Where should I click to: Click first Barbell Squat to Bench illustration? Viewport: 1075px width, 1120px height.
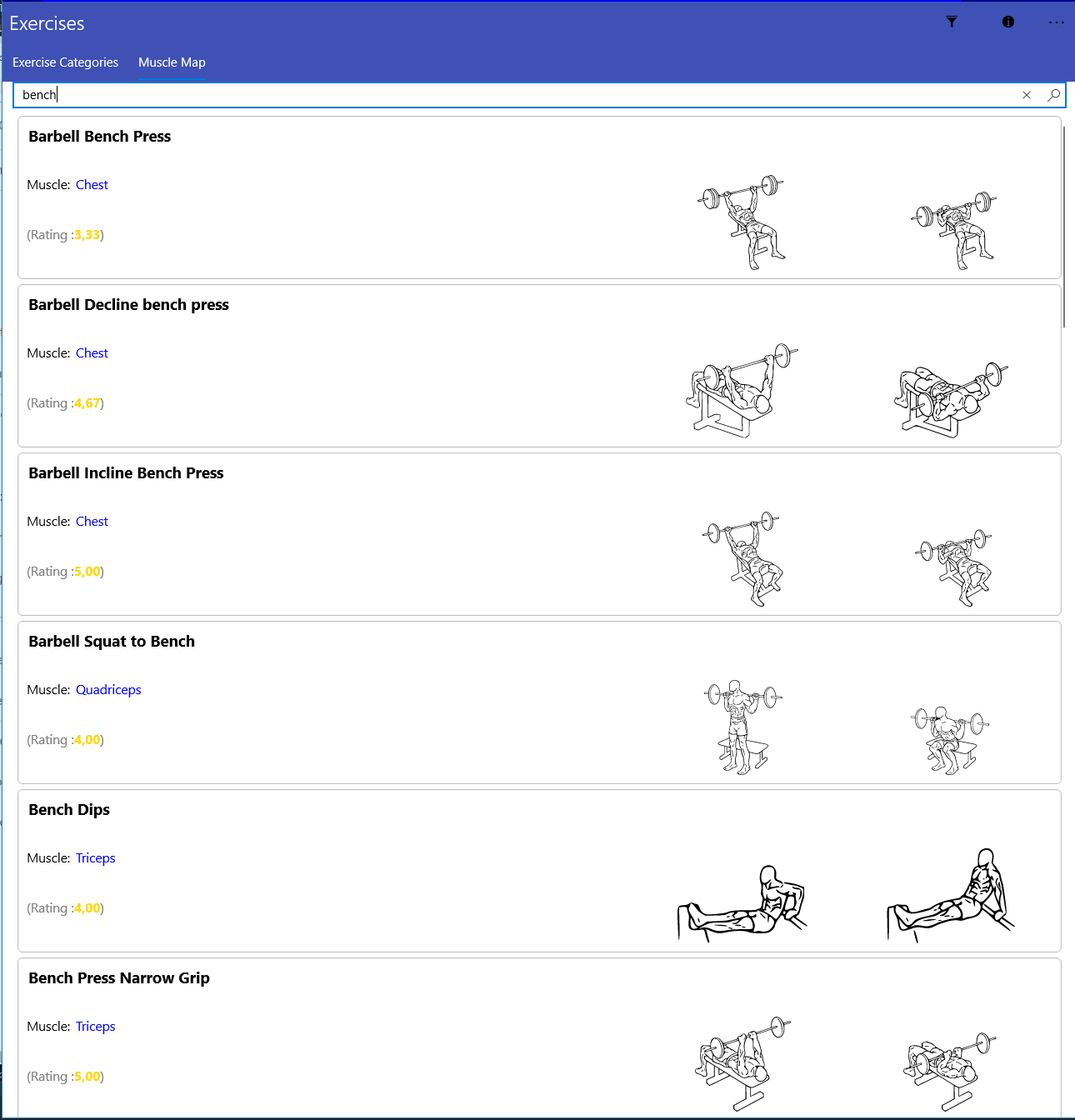coord(742,727)
